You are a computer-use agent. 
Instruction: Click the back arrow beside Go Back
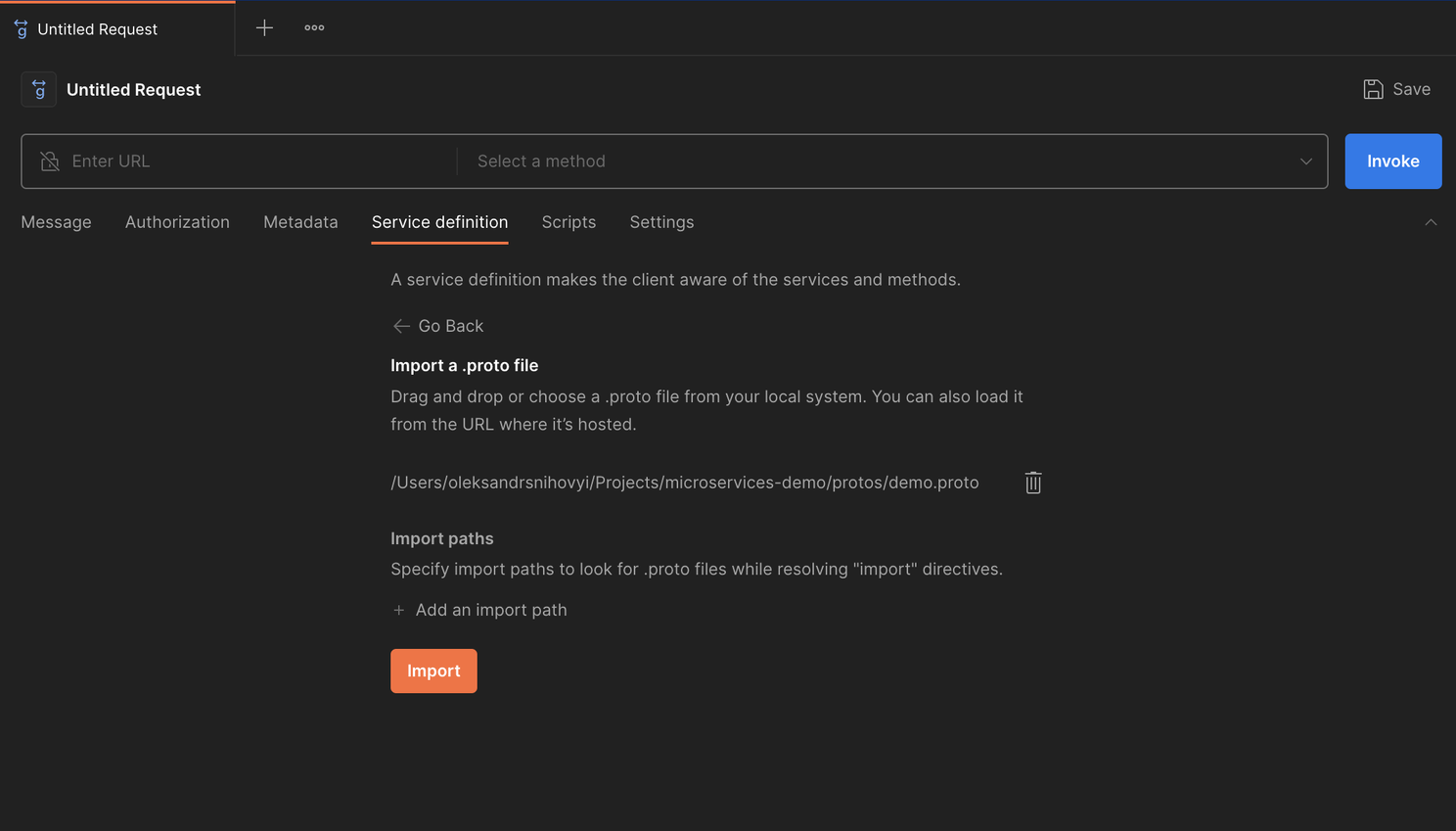coord(400,325)
